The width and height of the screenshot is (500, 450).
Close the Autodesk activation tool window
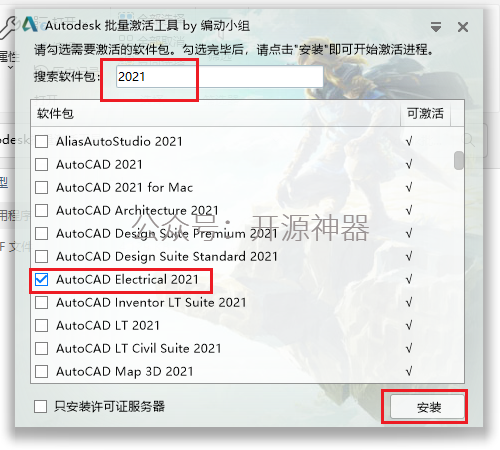click(x=463, y=27)
